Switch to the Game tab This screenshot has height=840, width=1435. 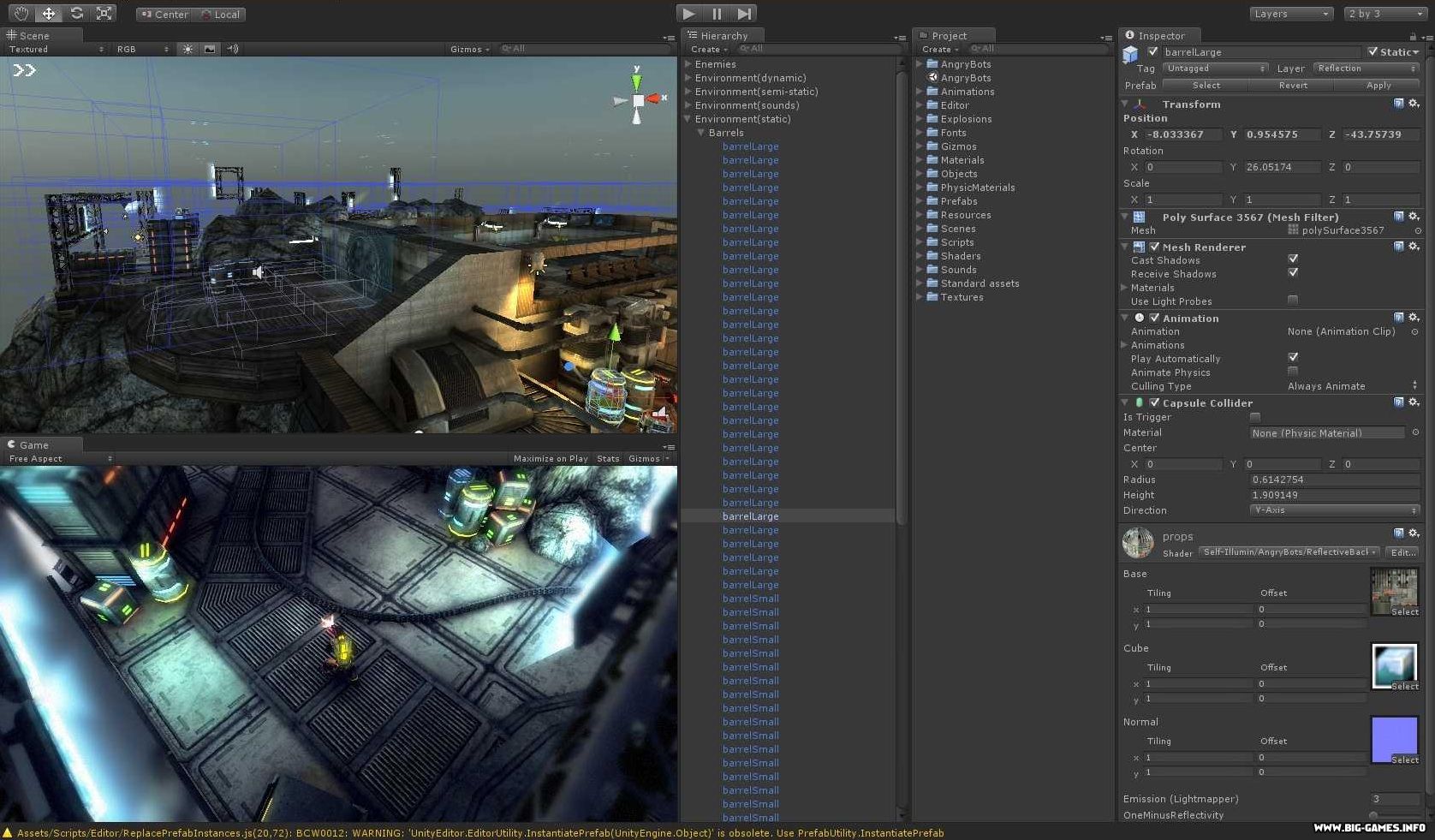click(34, 445)
